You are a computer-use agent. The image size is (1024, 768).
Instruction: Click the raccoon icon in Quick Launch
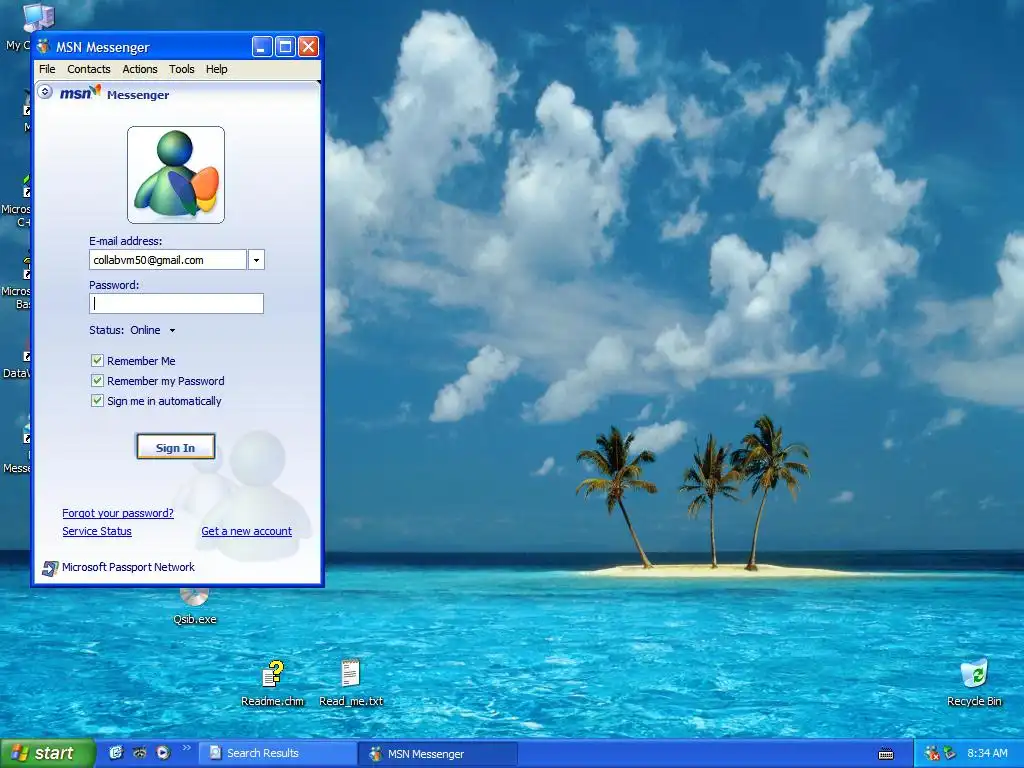(x=140, y=753)
